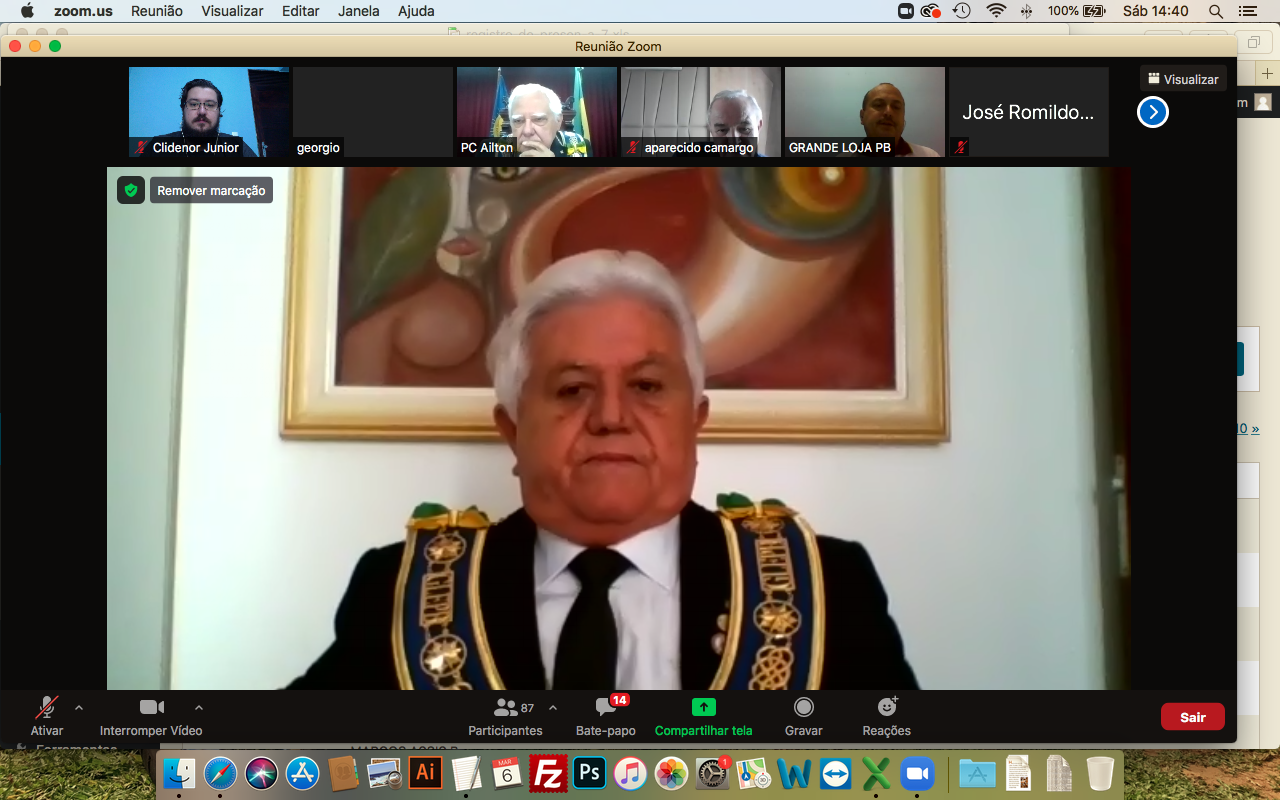Screen dimensions: 1280x800
Task: Click Remover marcação button
Action: click(211, 190)
